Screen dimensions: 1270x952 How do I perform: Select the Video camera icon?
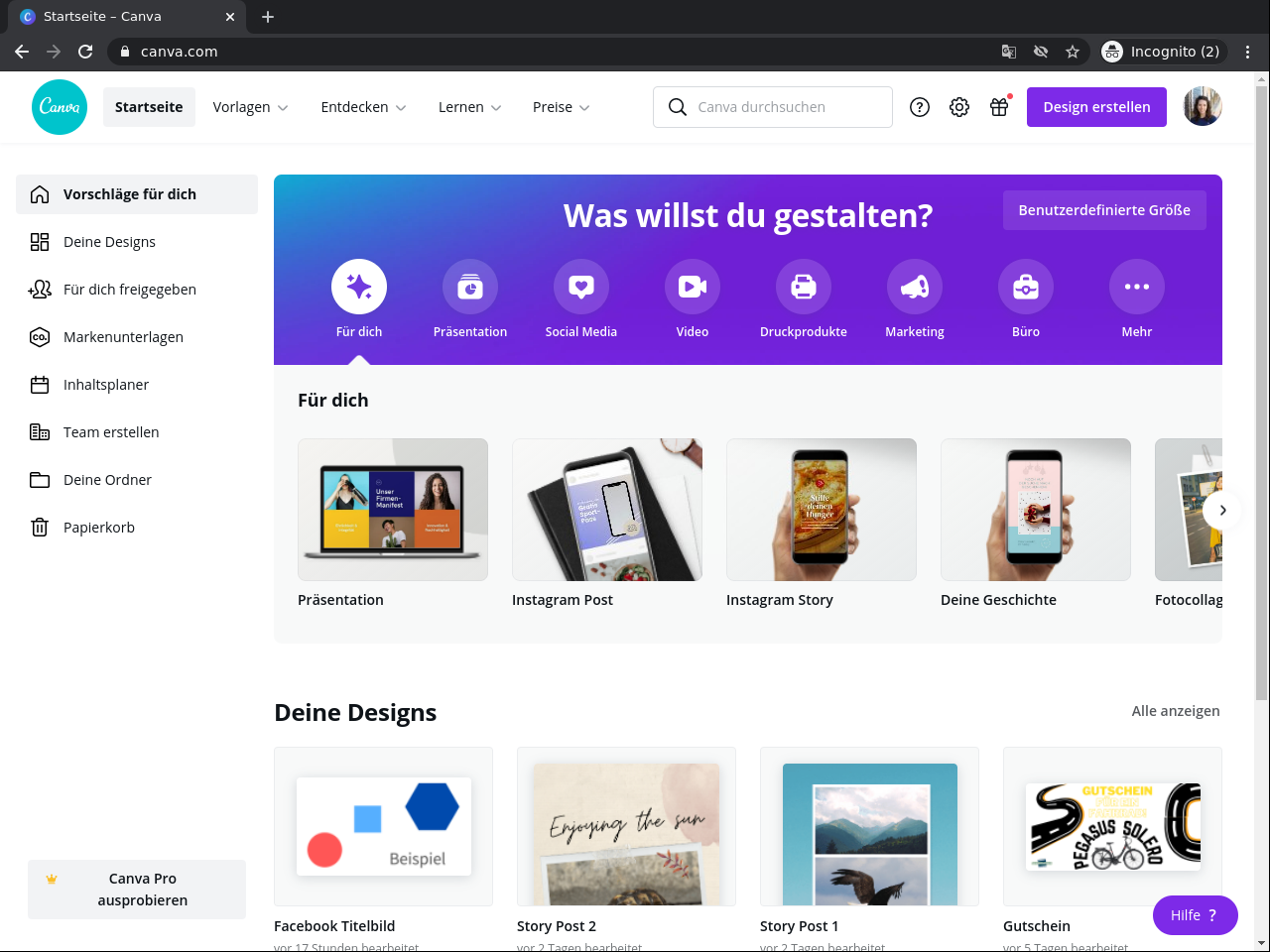[x=693, y=287]
